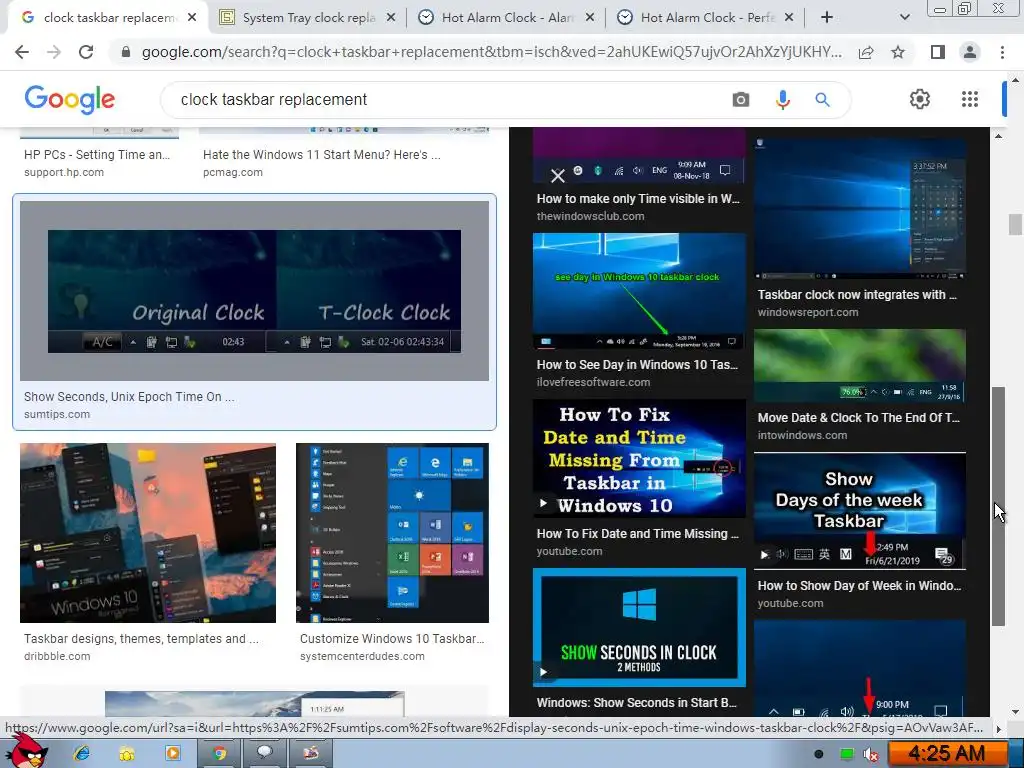Open the 'Taskbar clock now integrates with' thumbnail
Viewport: 1024px width, 768px height.
pyautogui.click(x=859, y=208)
